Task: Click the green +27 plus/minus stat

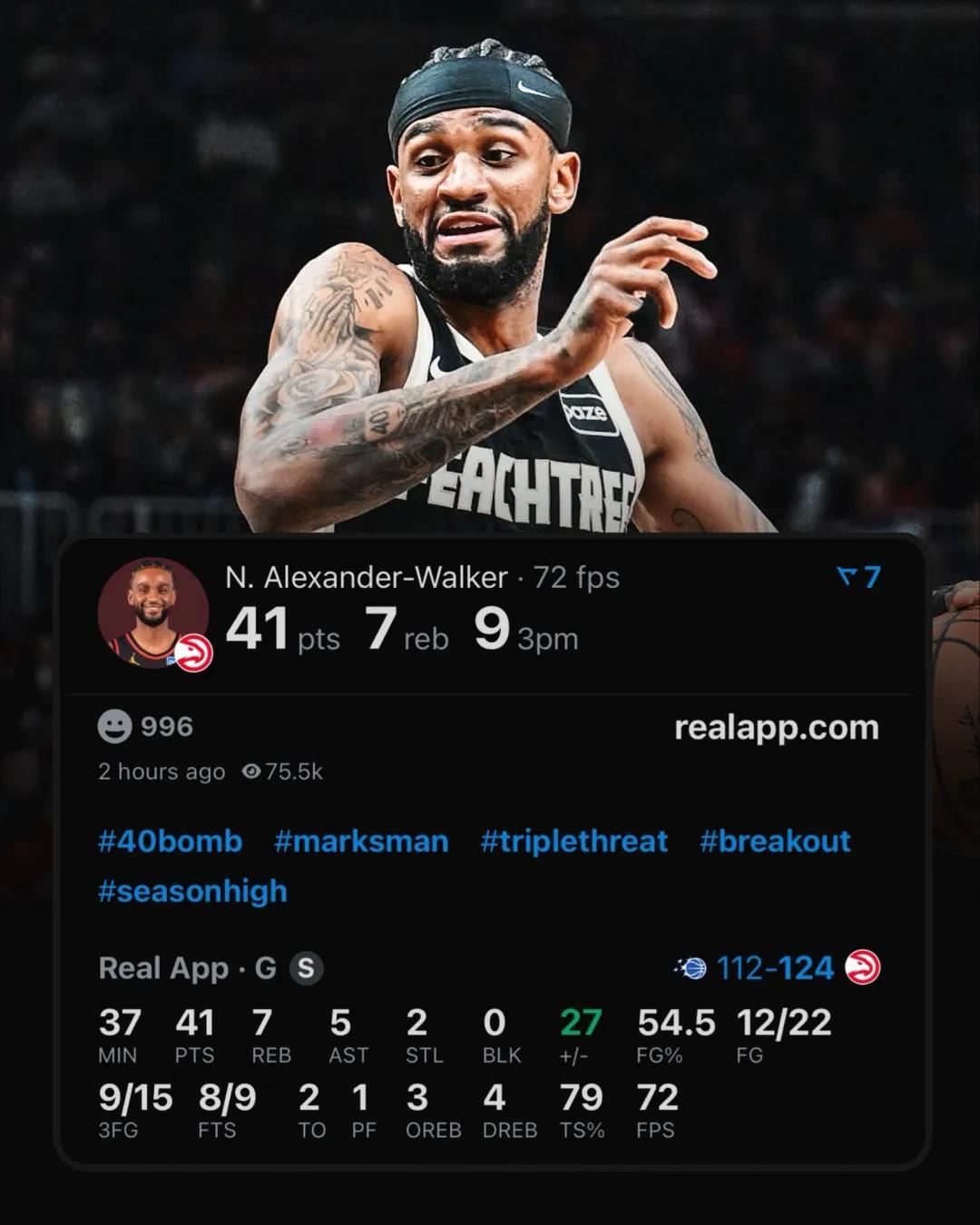Action: click(x=581, y=1034)
